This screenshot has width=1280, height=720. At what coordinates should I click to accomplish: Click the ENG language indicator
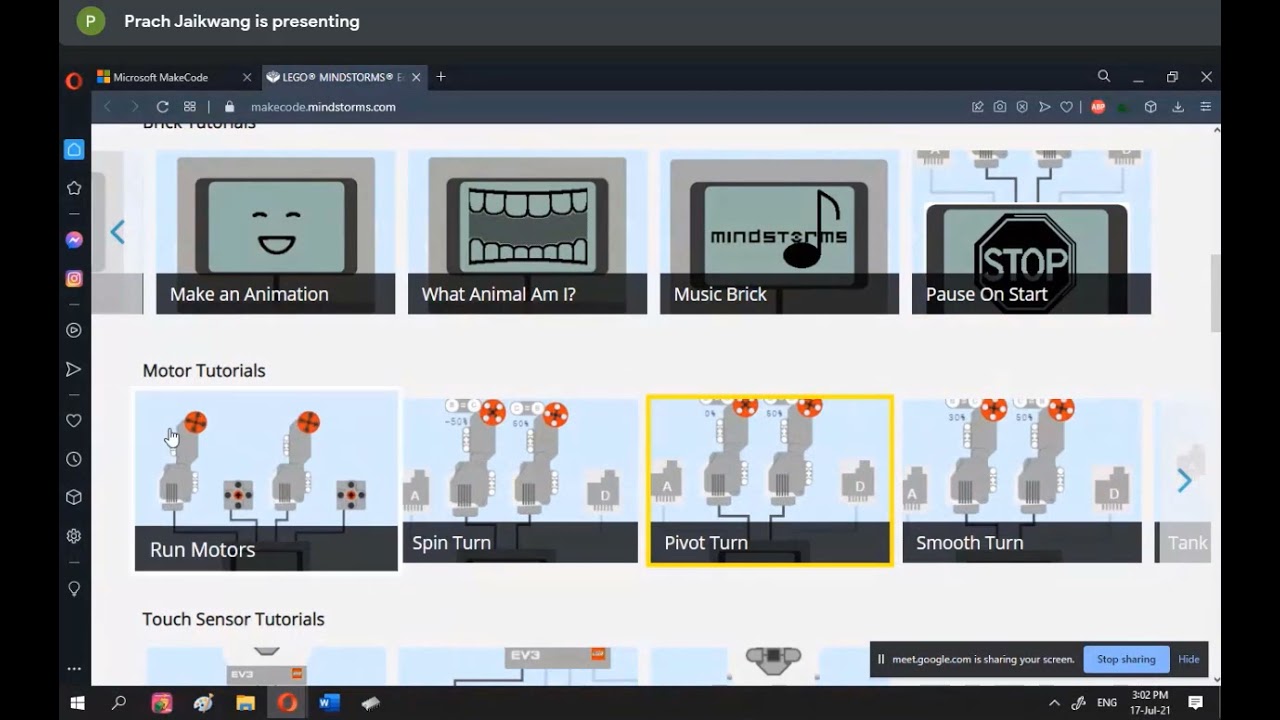[x=1107, y=703]
